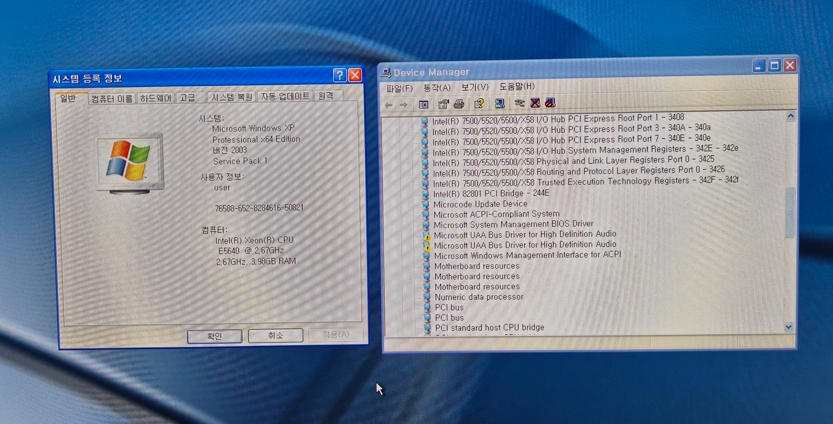Click the 'Microsoft Windows XP' text
Screen dimensions: 833x424
(x=253, y=129)
